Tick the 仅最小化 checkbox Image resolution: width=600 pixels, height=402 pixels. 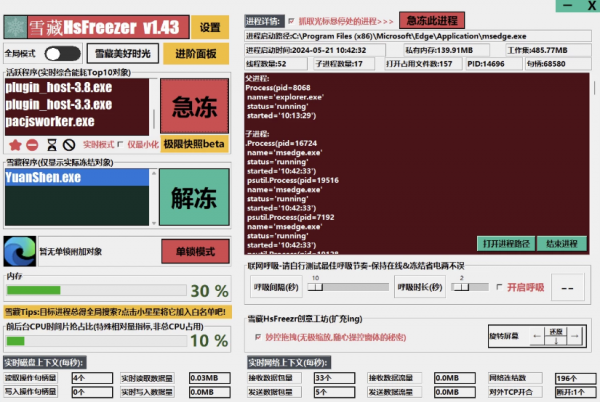(120, 144)
